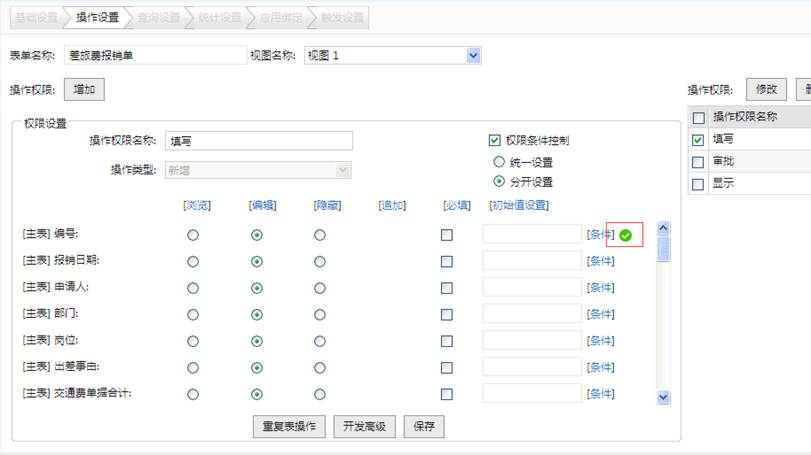
Task: Set 申请人 field to 隐藏
Action: tap(320, 288)
